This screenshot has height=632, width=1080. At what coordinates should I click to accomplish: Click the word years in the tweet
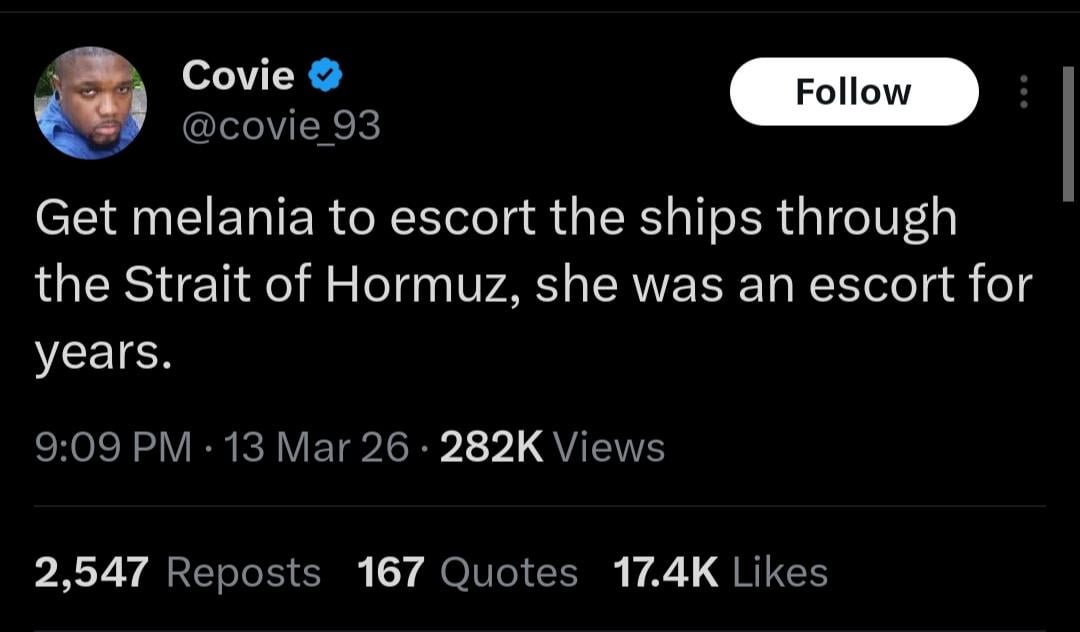click(95, 353)
